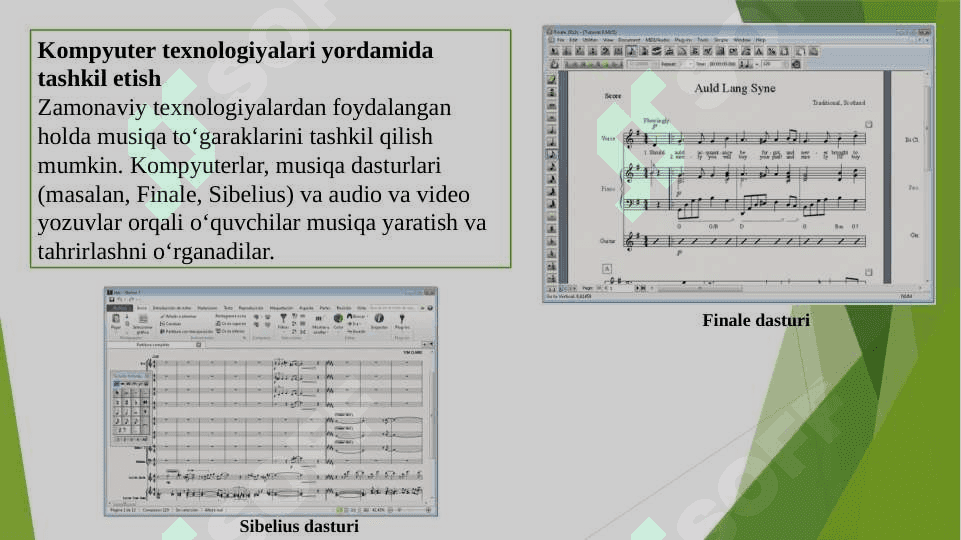This screenshot has width=961, height=540.
Task: Switch to the Notaciones tab in Sibelius
Action: pyautogui.click(x=207, y=308)
